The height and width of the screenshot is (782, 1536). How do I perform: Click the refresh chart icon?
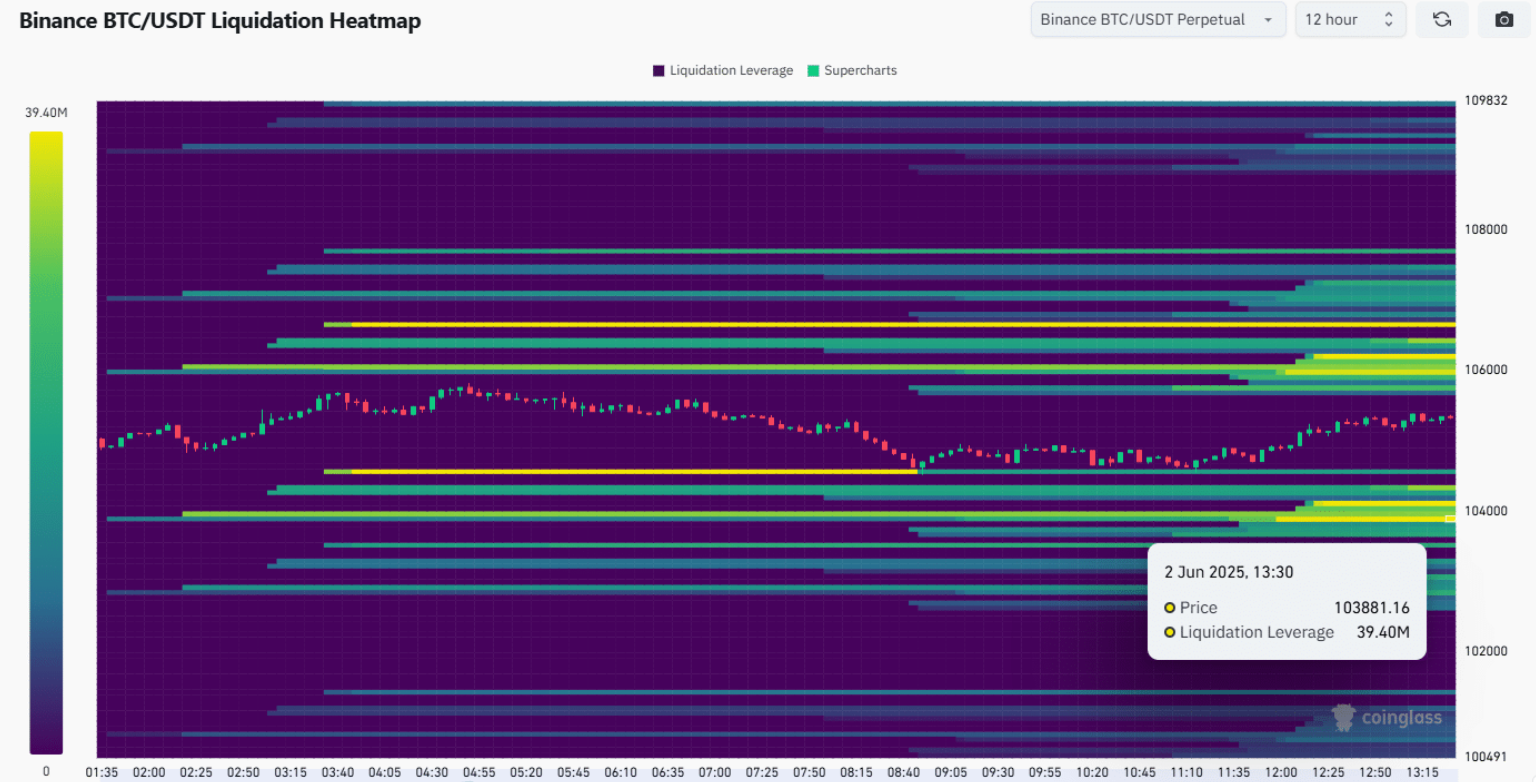click(x=1441, y=19)
